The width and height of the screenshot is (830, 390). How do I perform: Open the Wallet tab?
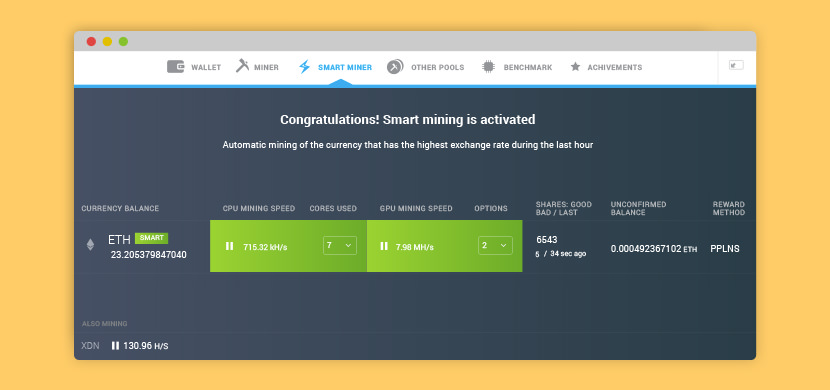click(x=194, y=67)
